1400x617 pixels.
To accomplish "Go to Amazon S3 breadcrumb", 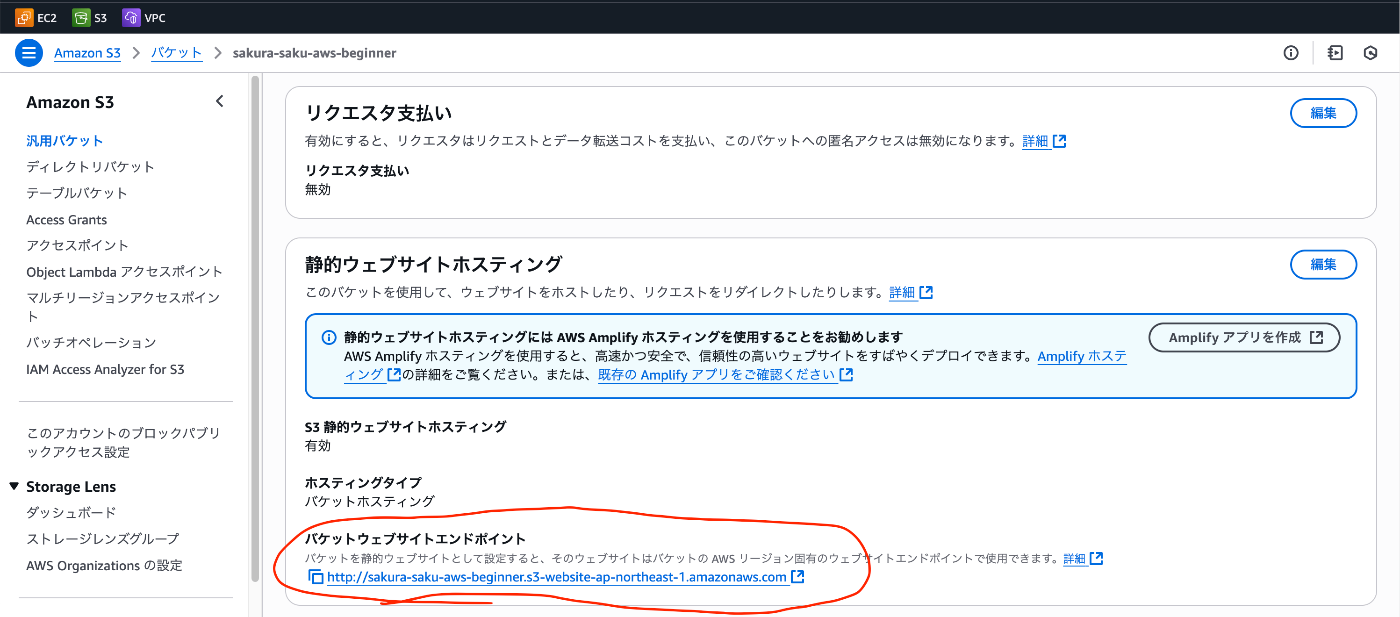I will [x=87, y=53].
